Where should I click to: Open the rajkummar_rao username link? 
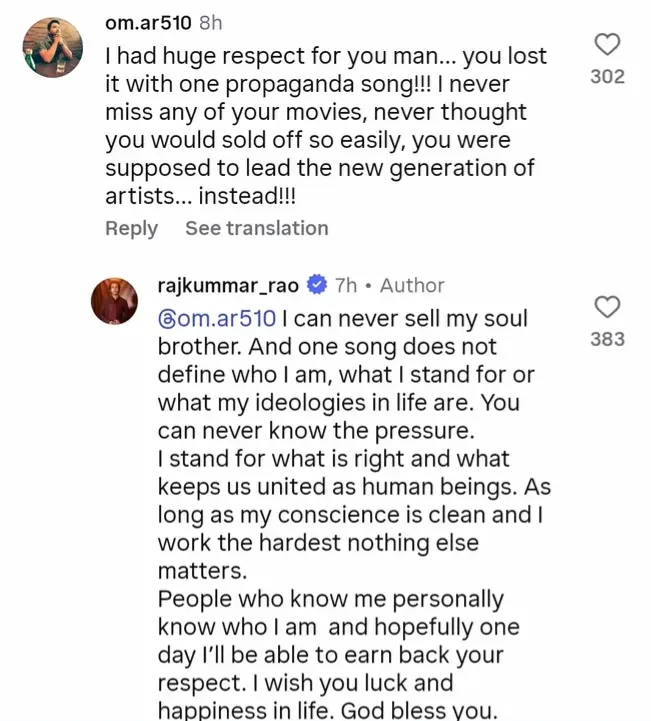click(x=228, y=286)
